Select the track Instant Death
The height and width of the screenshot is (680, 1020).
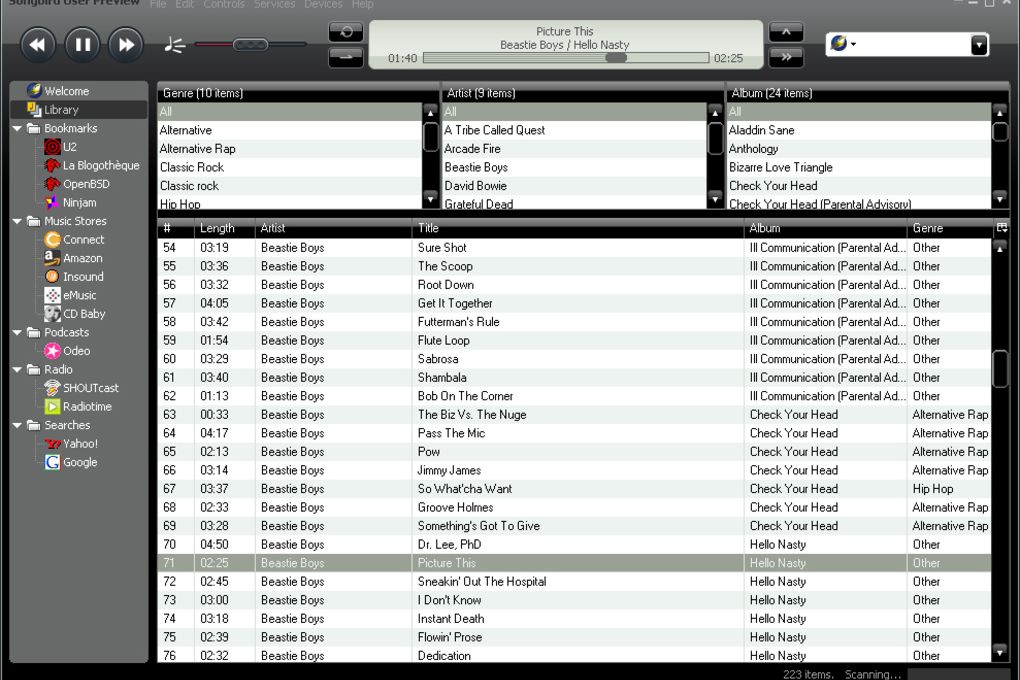pos(574,619)
